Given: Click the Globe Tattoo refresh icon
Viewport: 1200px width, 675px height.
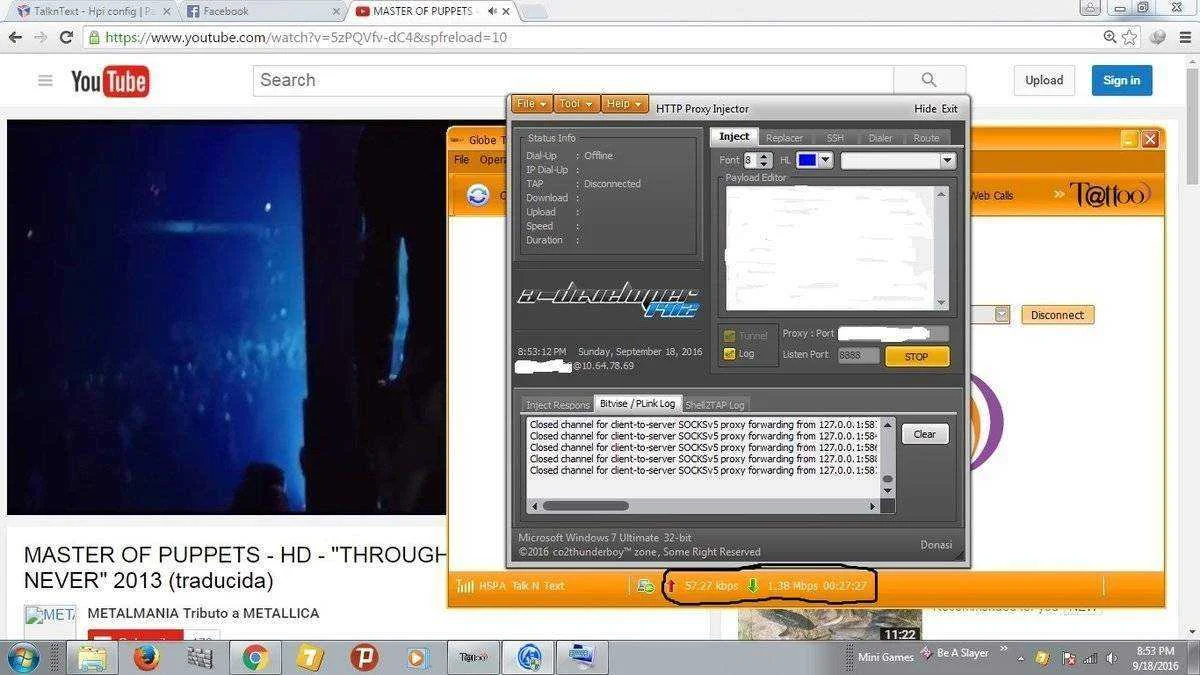Looking at the screenshot, I should coord(478,195).
